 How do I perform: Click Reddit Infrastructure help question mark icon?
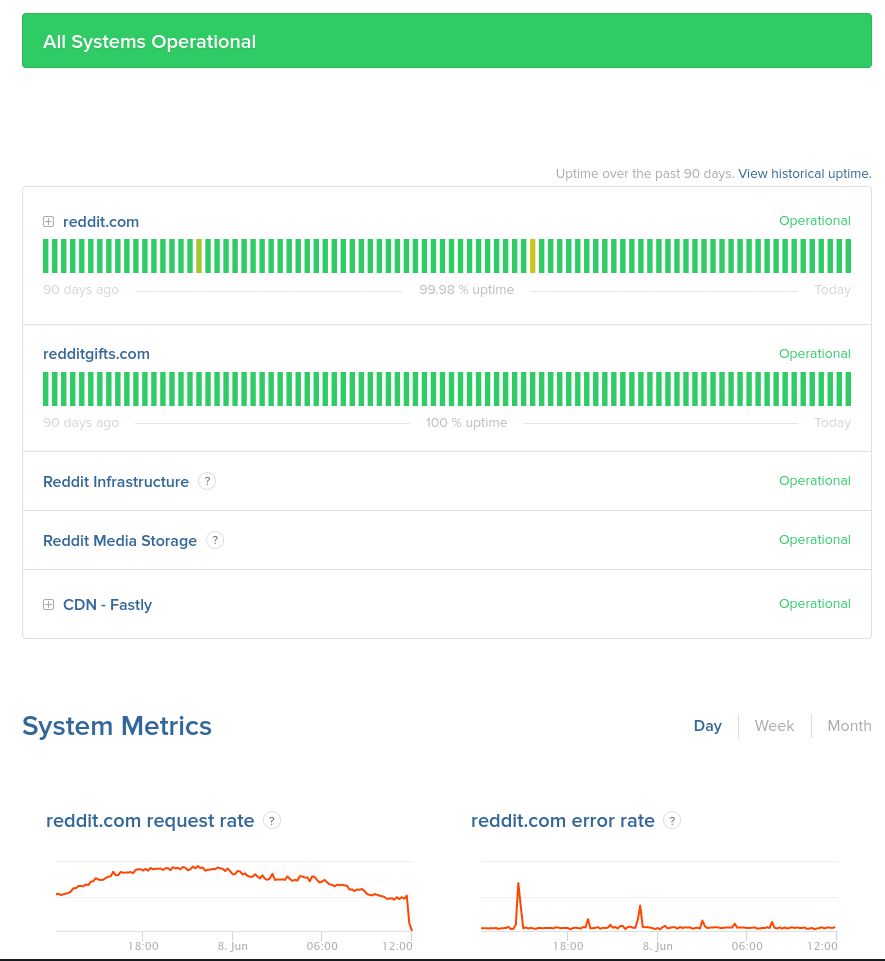[x=207, y=481]
